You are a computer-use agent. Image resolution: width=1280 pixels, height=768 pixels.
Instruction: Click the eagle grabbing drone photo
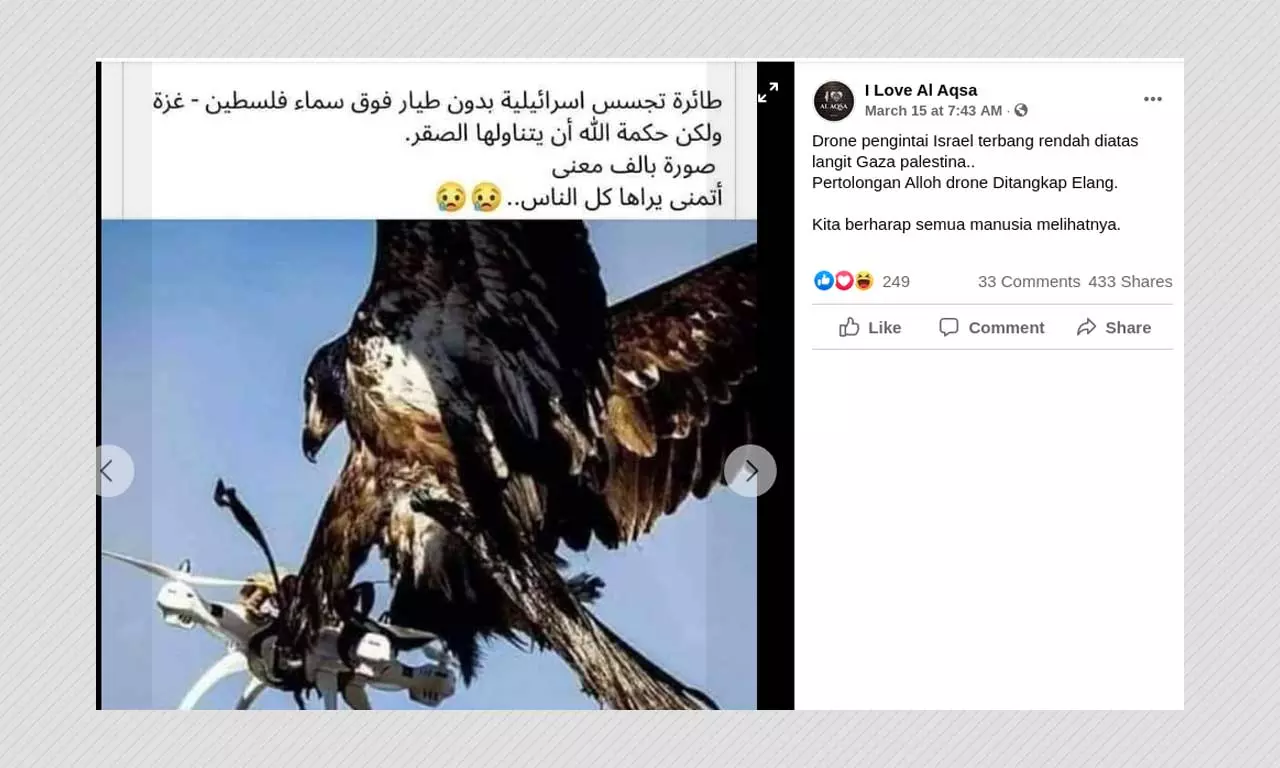(429, 464)
